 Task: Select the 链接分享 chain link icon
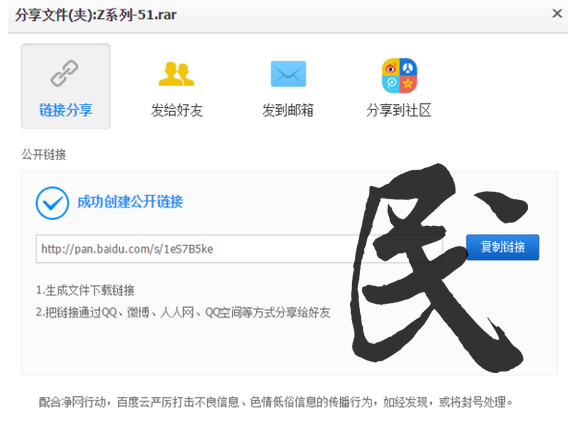(65, 73)
